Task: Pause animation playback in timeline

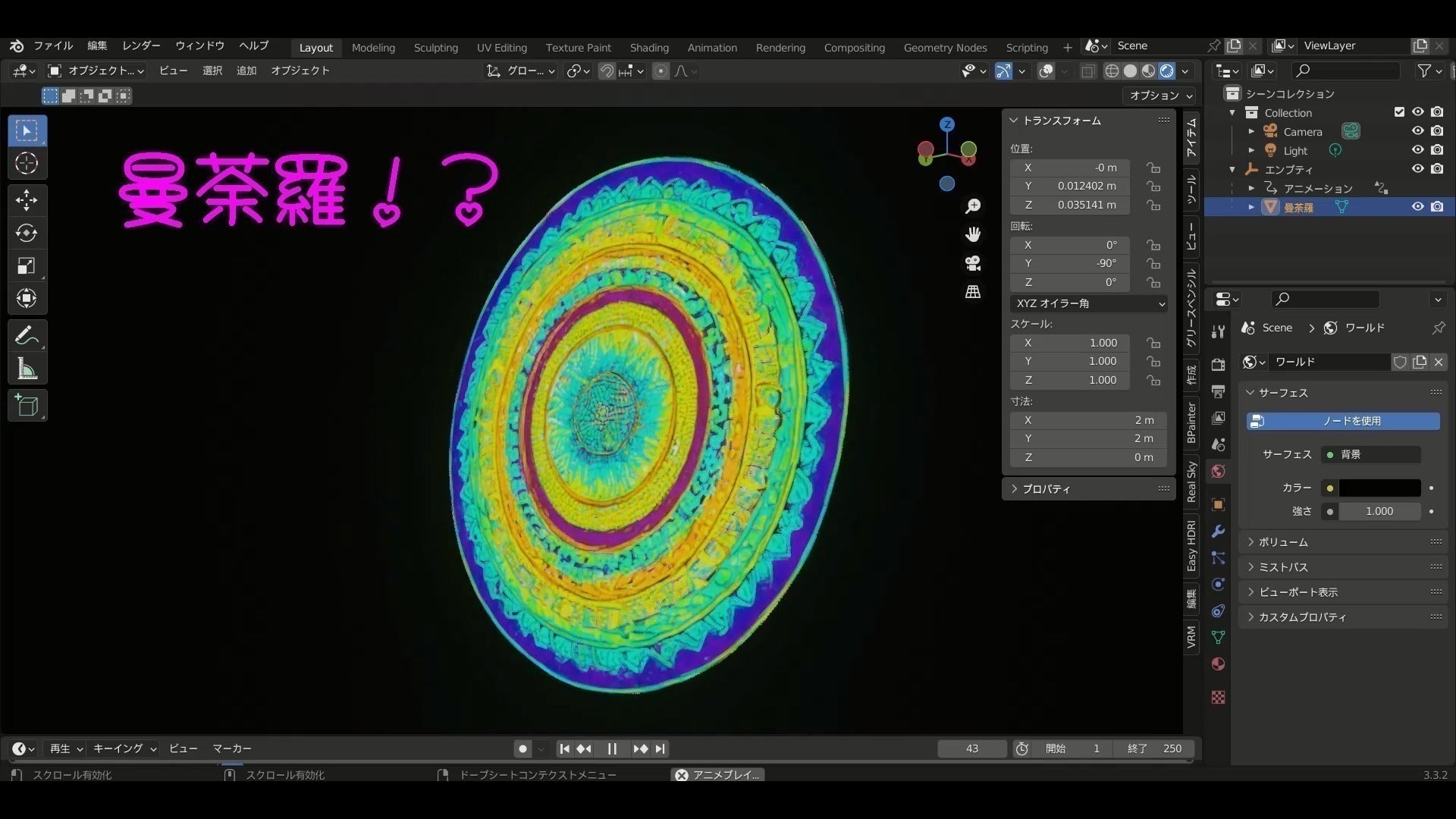Action: pyautogui.click(x=612, y=748)
